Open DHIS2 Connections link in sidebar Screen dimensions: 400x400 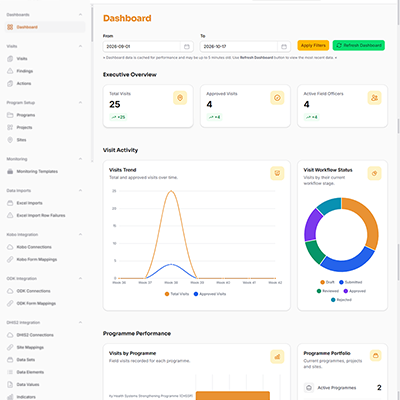(x=45, y=335)
